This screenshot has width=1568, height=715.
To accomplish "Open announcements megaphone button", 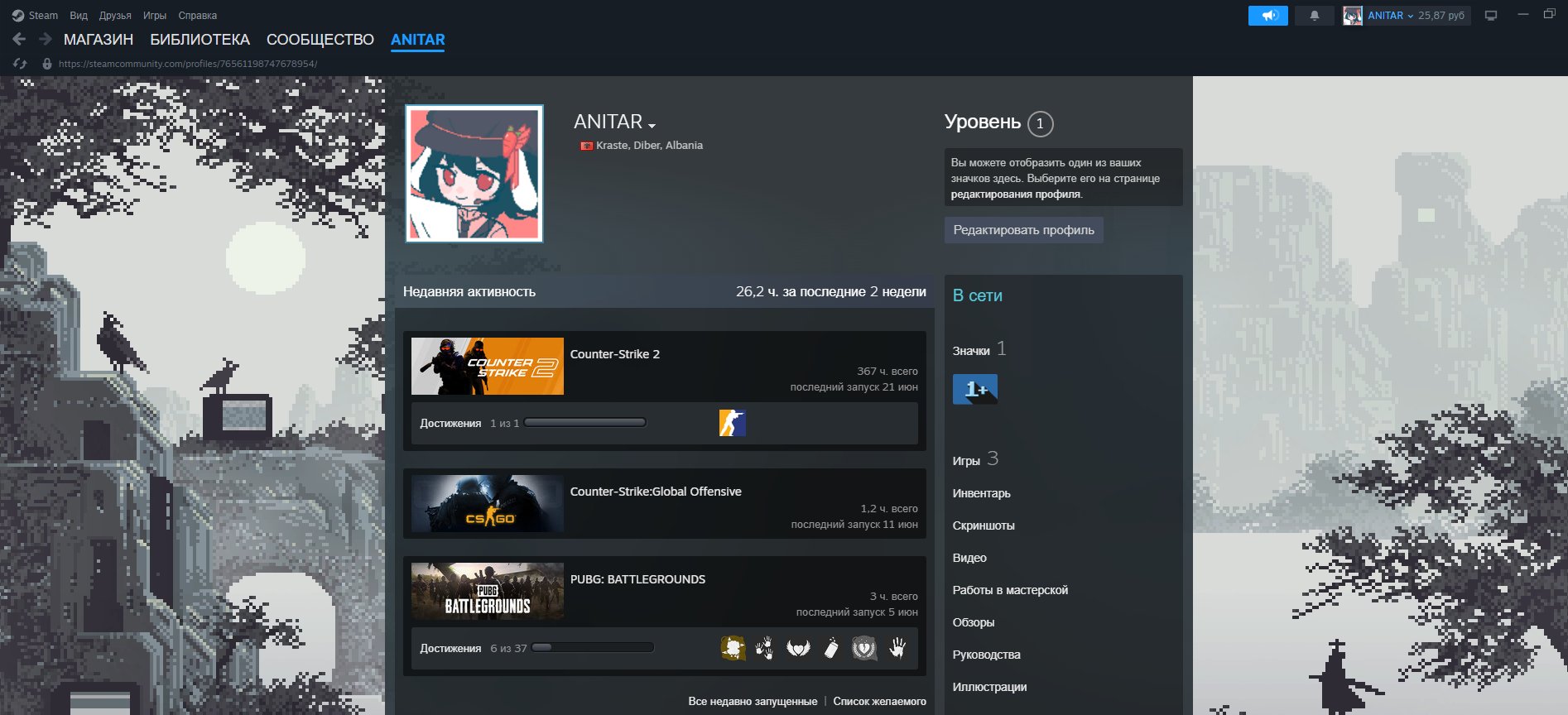I will pos(1268,16).
